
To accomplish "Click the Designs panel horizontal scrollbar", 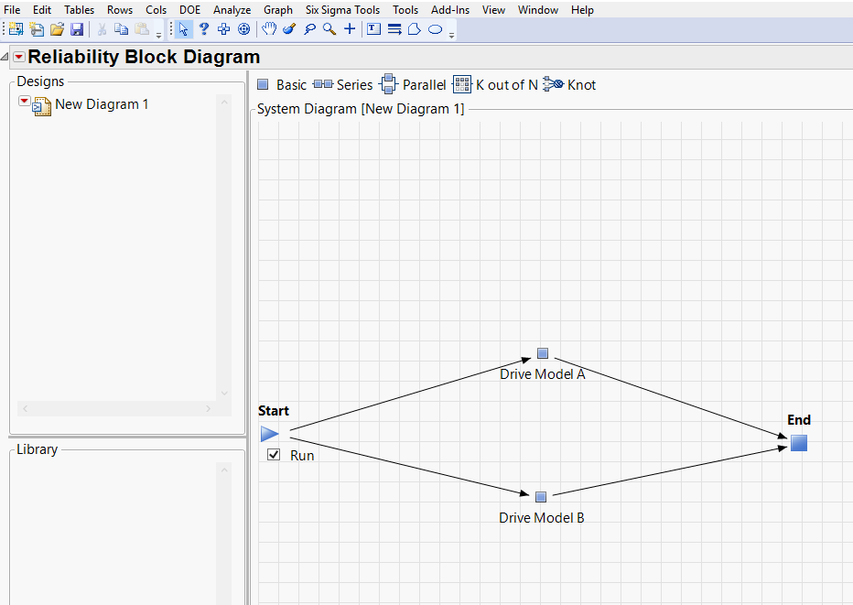I will click(x=115, y=408).
